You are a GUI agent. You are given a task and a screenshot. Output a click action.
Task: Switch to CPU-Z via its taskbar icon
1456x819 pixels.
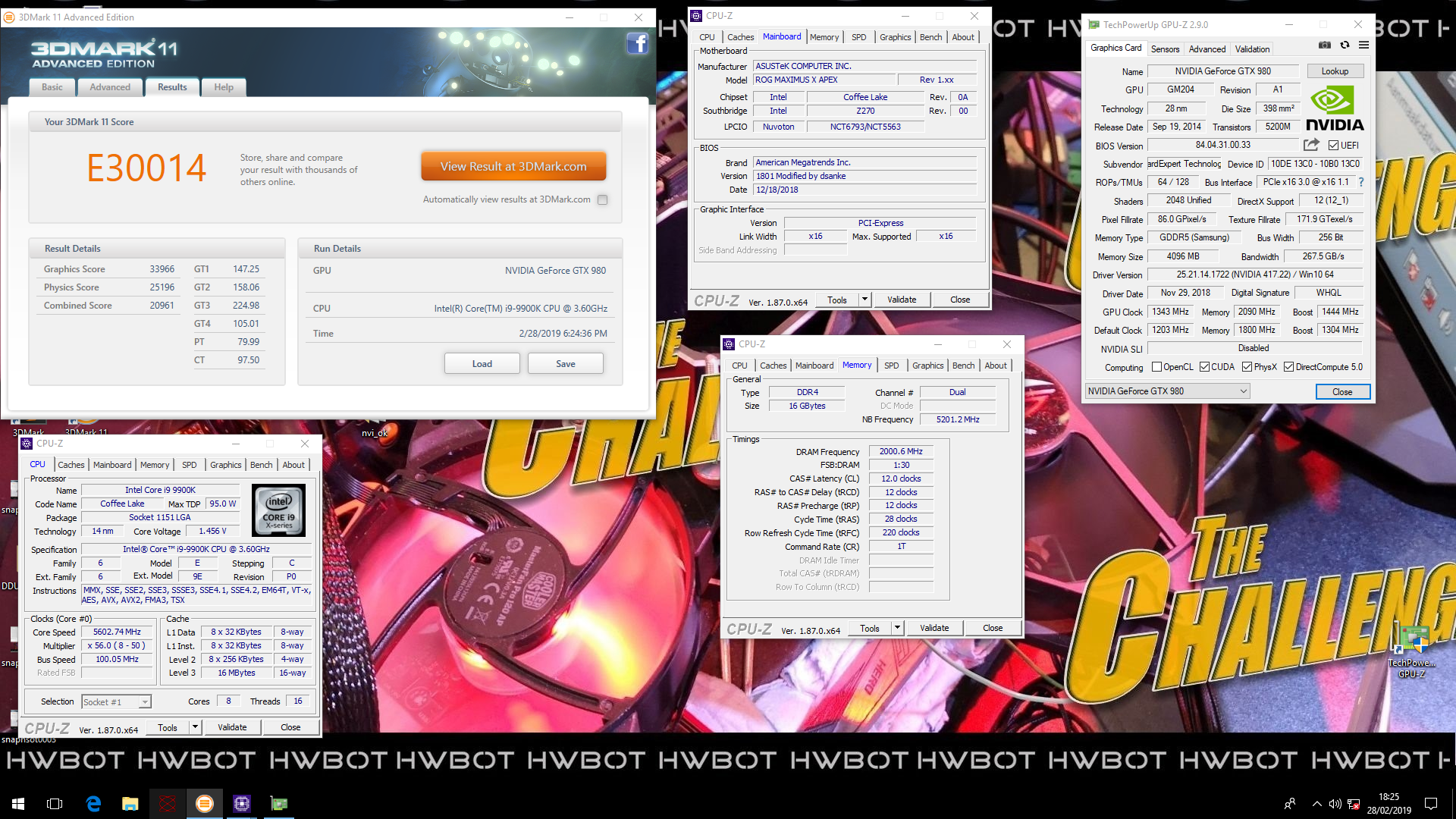(x=242, y=804)
